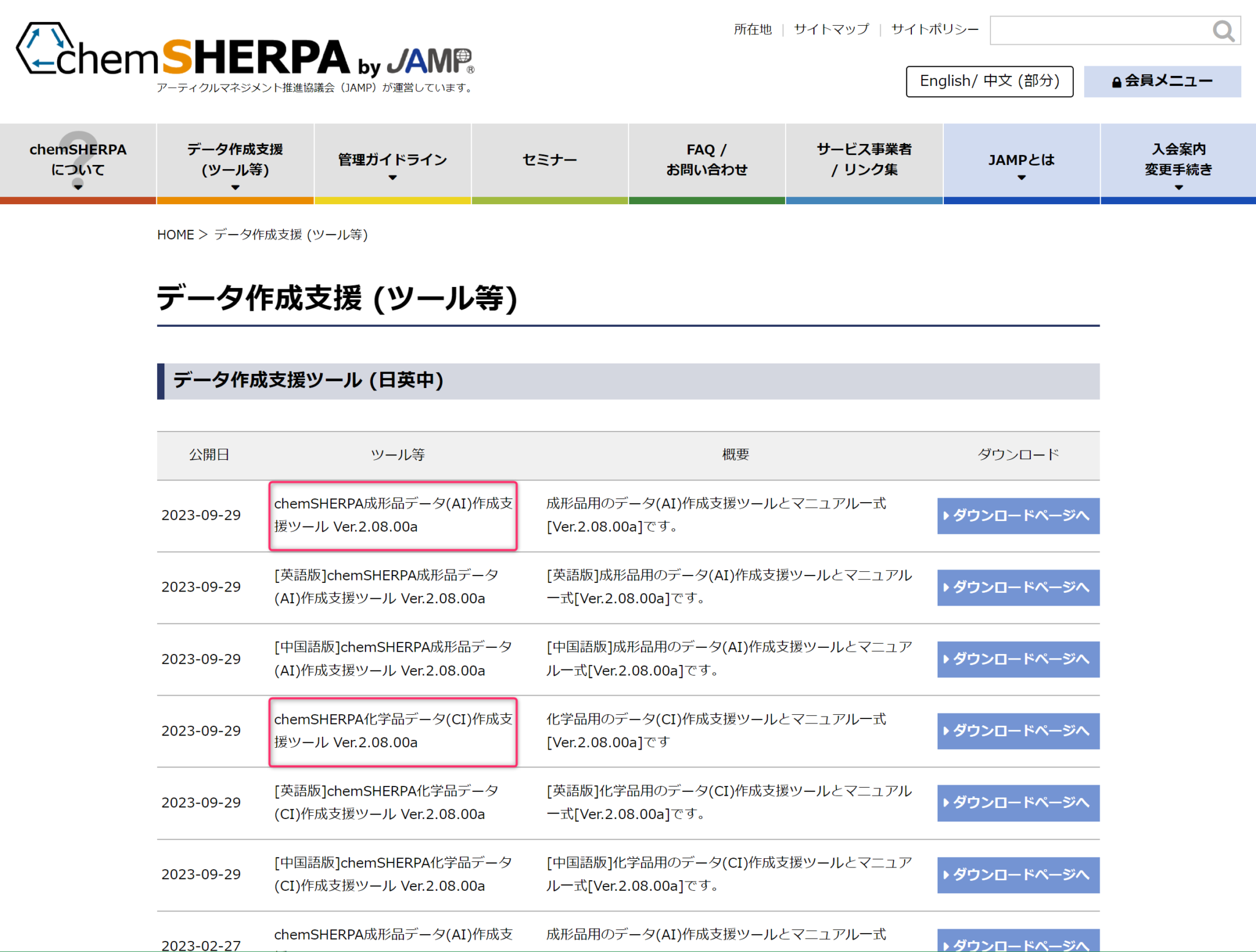Open download page for 中国語版 AI tool

click(x=1017, y=660)
